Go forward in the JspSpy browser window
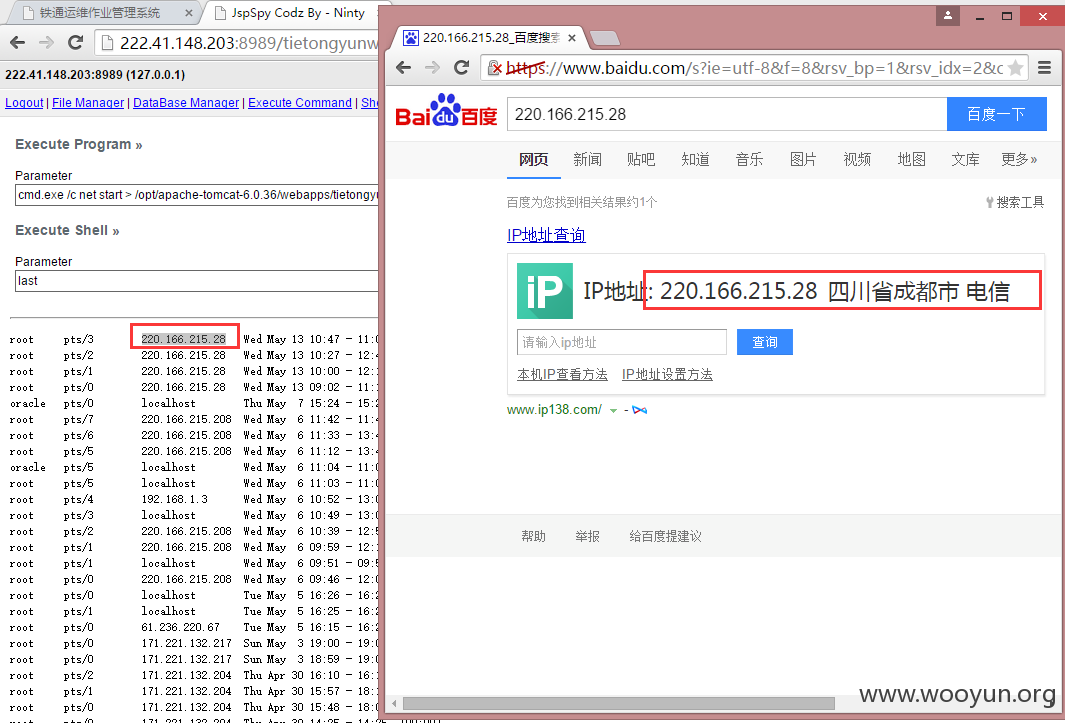Image resolution: width=1065 pixels, height=723 pixels. coord(46,43)
